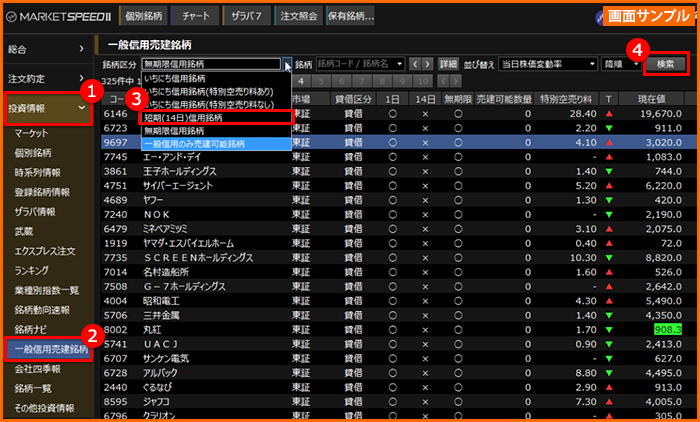Image resolution: width=700 pixels, height=422 pixels.
Task: Choose 短期(14日)信用銘柄 option
Action: (217, 118)
